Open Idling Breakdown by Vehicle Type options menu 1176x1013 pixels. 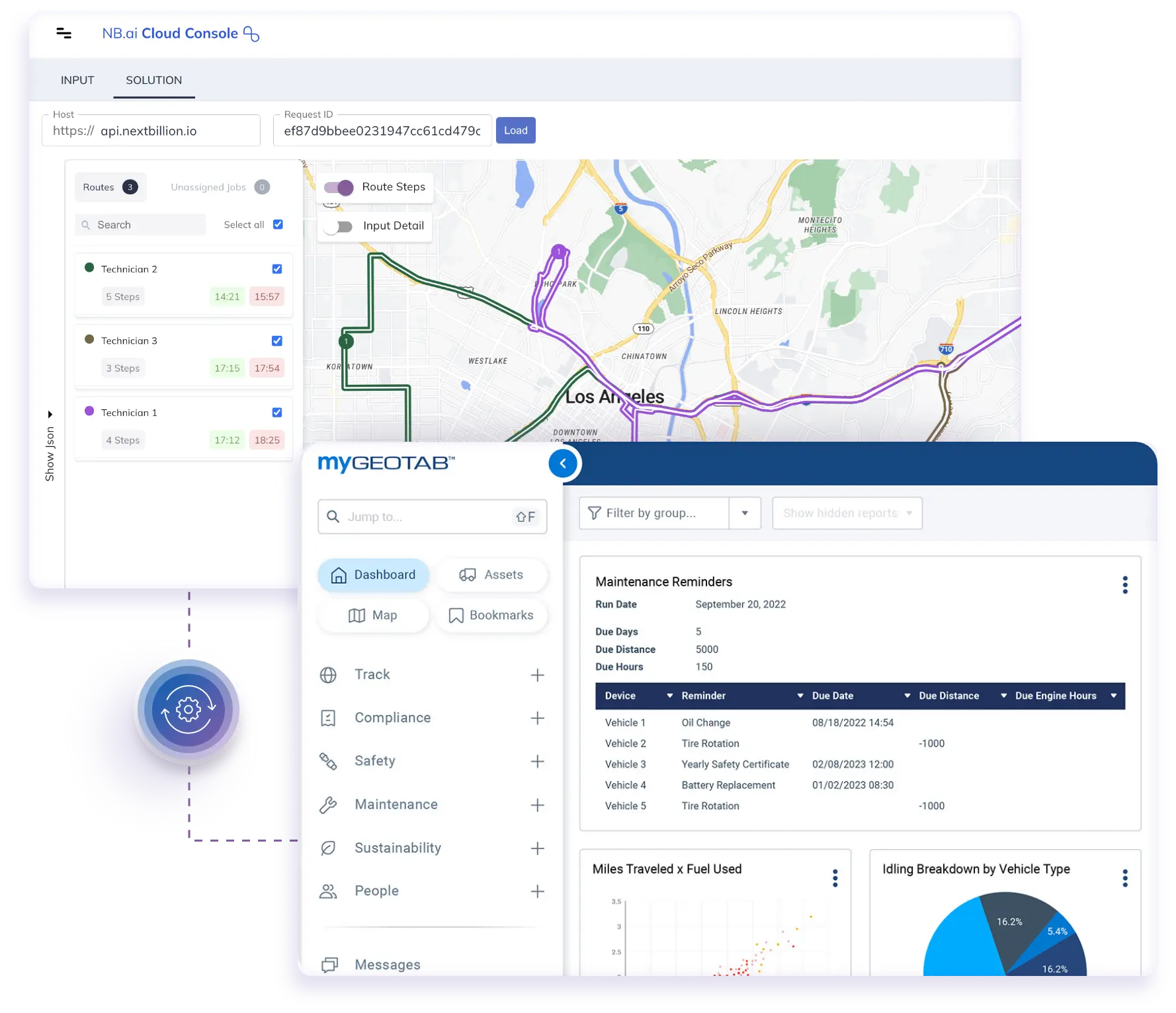(x=1125, y=878)
